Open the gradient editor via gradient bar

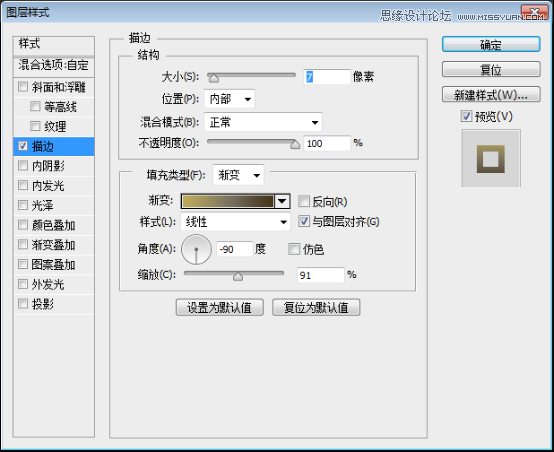tap(228, 201)
